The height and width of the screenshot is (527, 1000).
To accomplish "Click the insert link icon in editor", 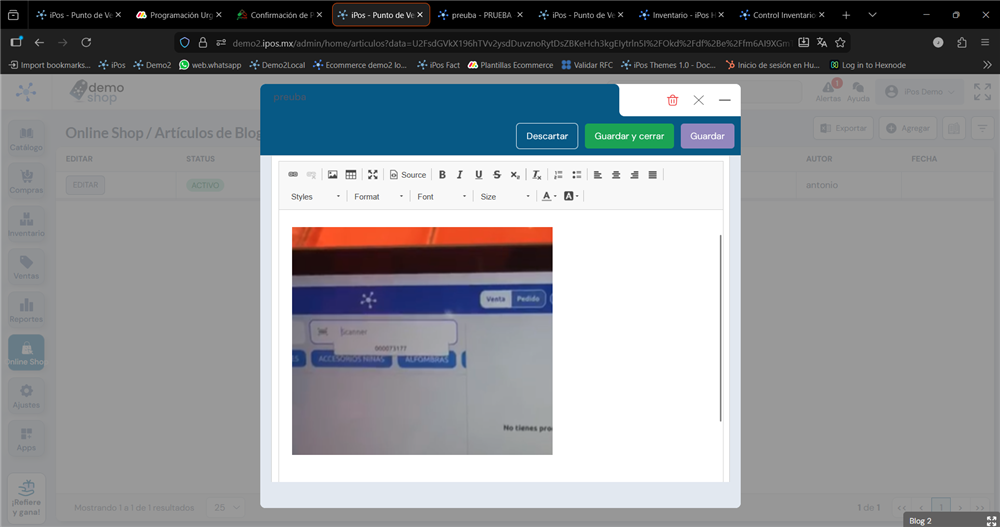I will click(x=293, y=175).
